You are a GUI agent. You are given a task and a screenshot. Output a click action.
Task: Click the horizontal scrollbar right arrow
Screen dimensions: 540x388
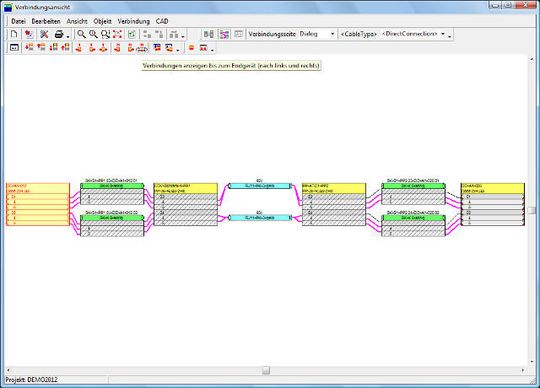click(x=523, y=370)
